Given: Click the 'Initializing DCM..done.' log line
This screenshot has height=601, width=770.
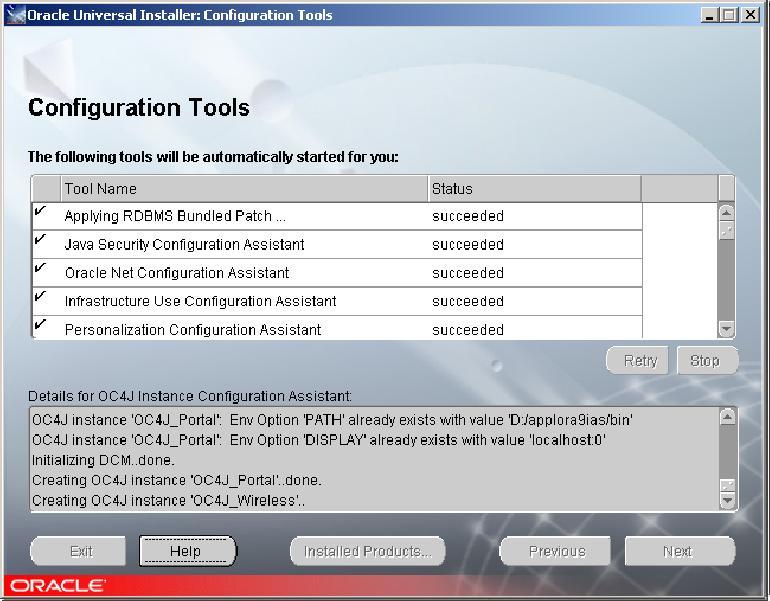Looking at the screenshot, I should pos(103,460).
